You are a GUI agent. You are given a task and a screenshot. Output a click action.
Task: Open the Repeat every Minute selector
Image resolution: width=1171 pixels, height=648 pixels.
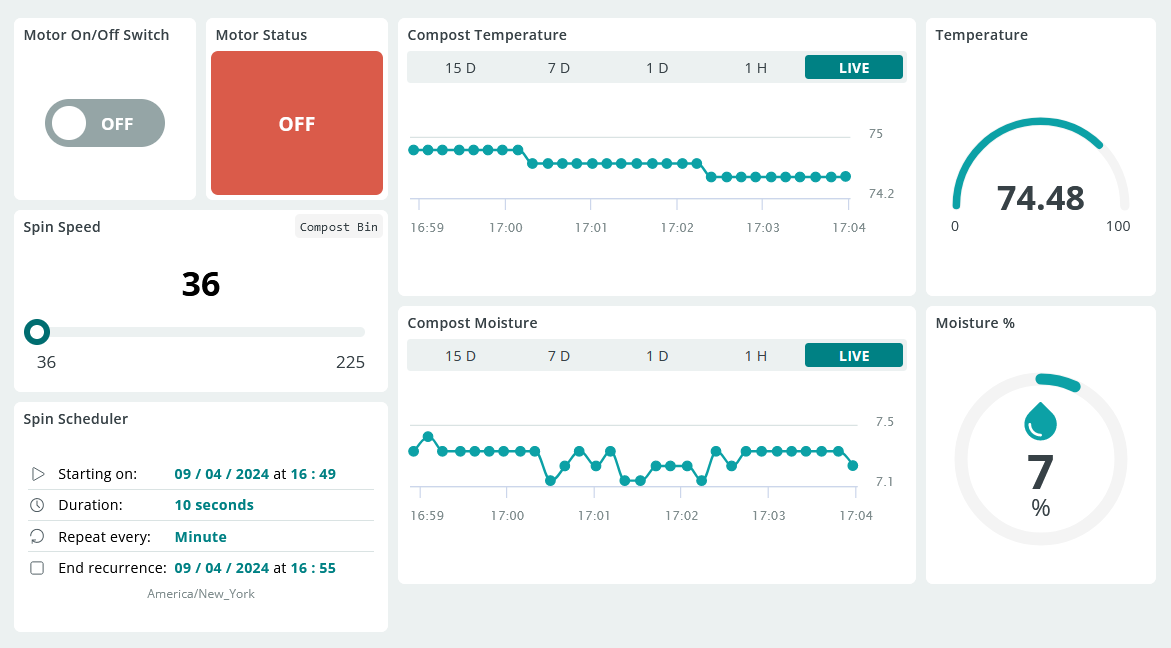200,537
